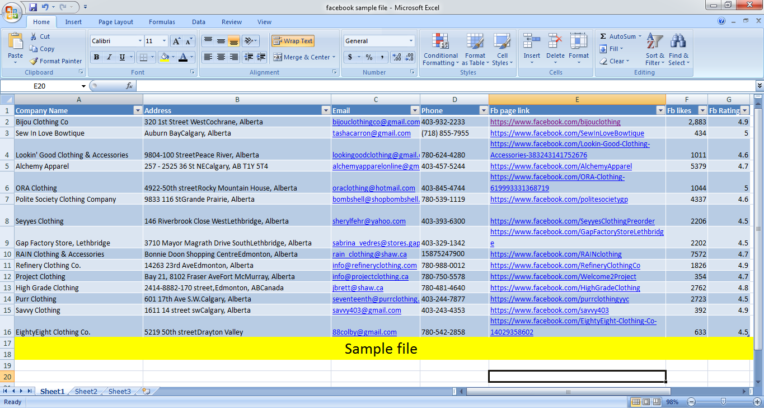
Task: Open Format as Table gallery
Action: 474,50
